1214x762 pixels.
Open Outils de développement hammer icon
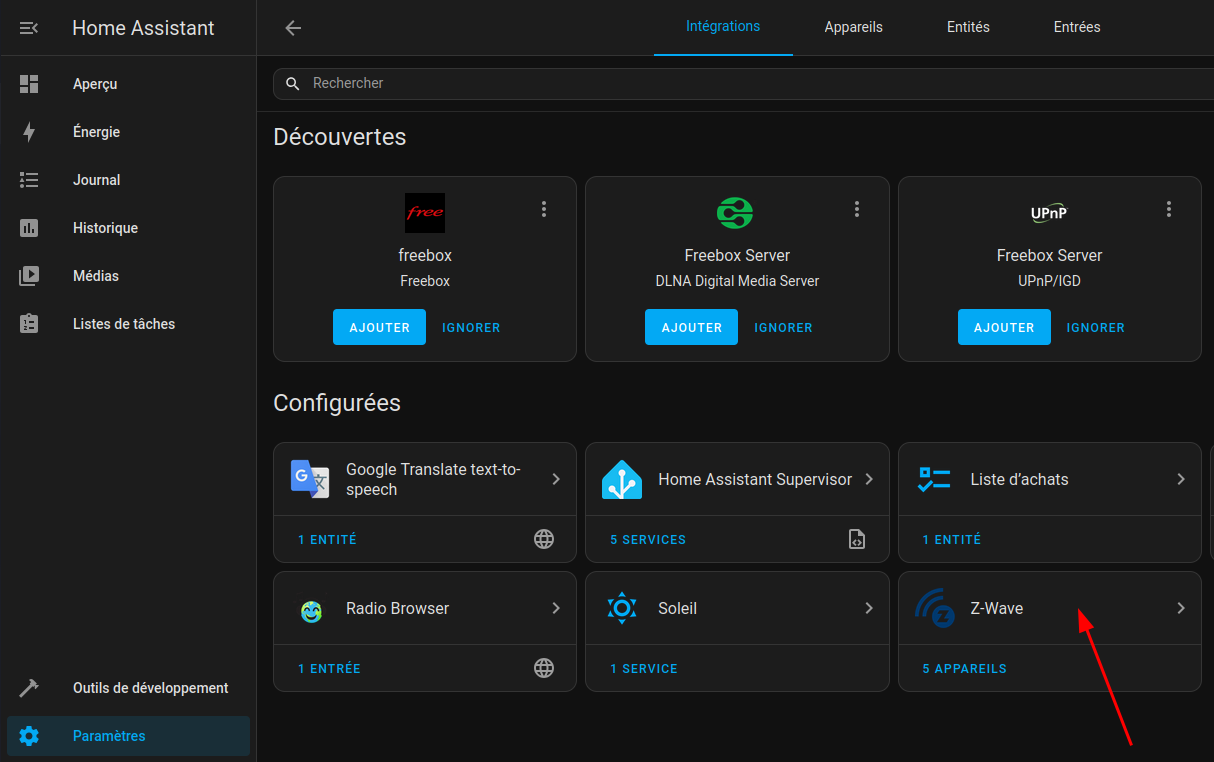29,688
